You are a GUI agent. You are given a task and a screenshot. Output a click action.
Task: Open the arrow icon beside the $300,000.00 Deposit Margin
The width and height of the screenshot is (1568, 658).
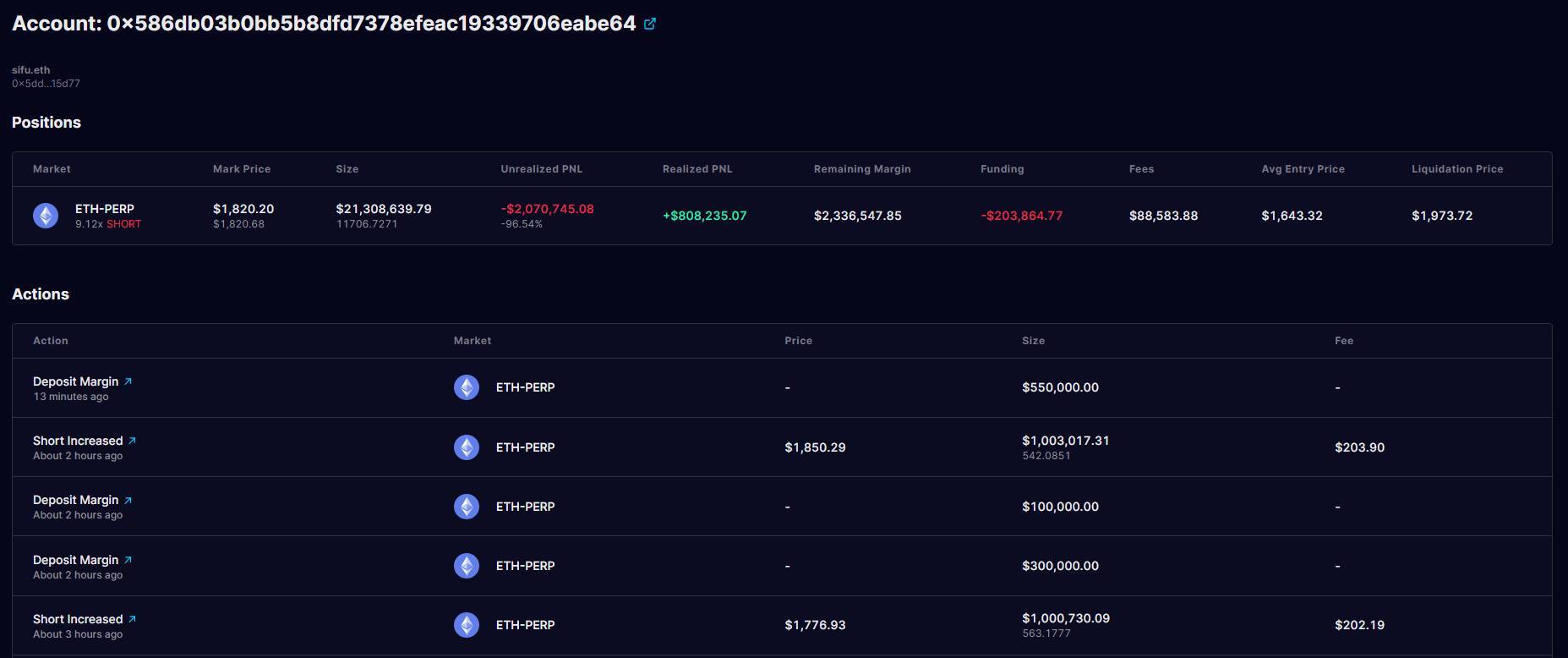(x=128, y=560)
